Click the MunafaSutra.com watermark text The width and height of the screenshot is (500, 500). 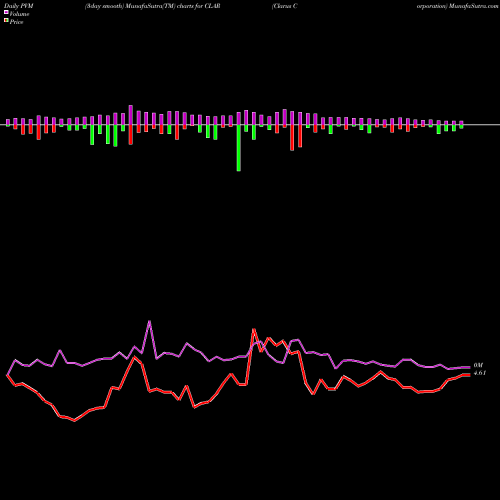(x=473, y=6)
